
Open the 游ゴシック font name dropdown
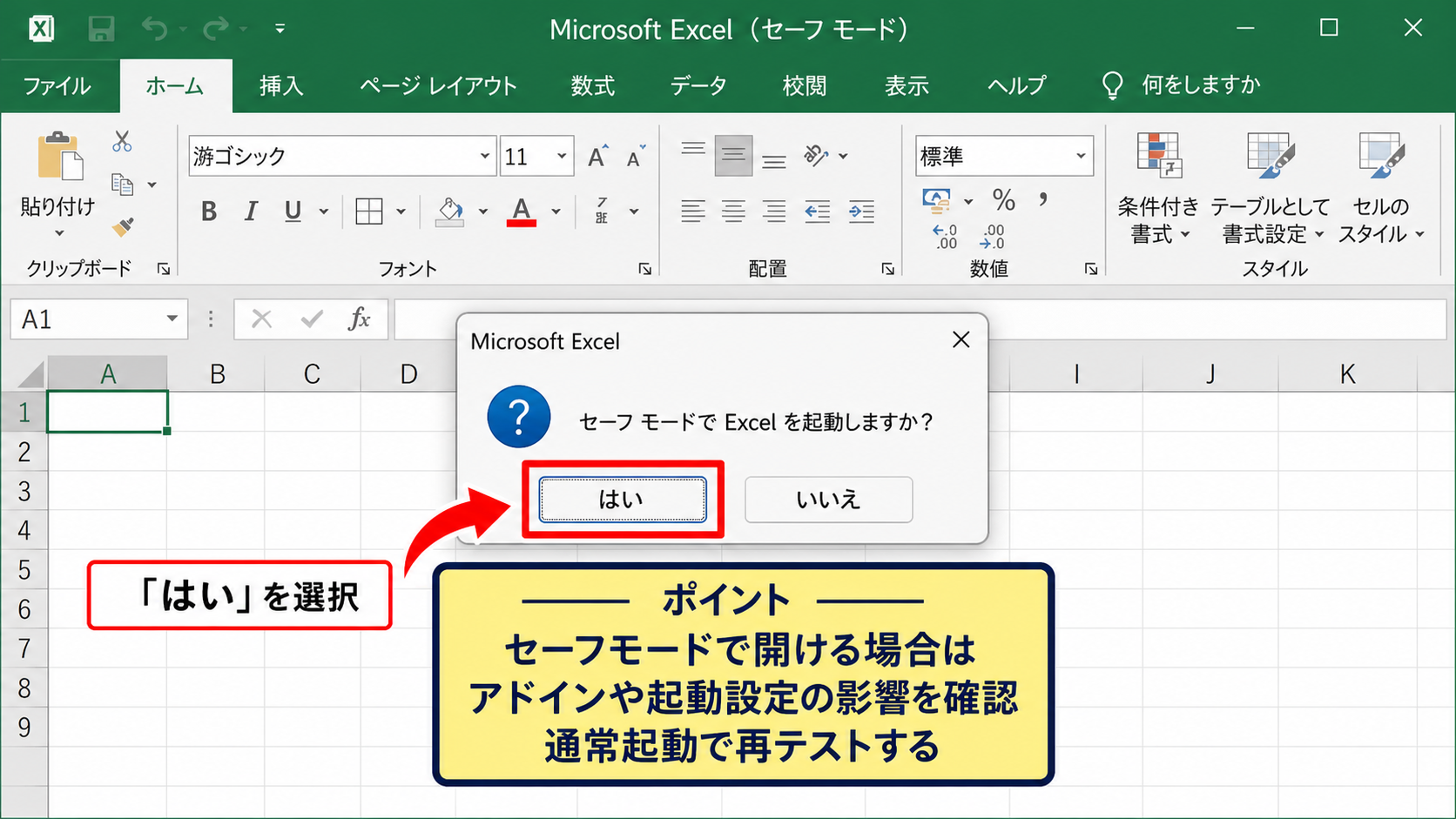tap(484, 157)
